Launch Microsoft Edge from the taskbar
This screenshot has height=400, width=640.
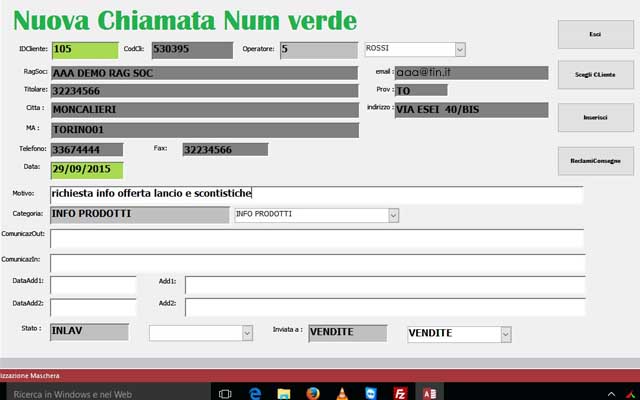tap(254, 393)
